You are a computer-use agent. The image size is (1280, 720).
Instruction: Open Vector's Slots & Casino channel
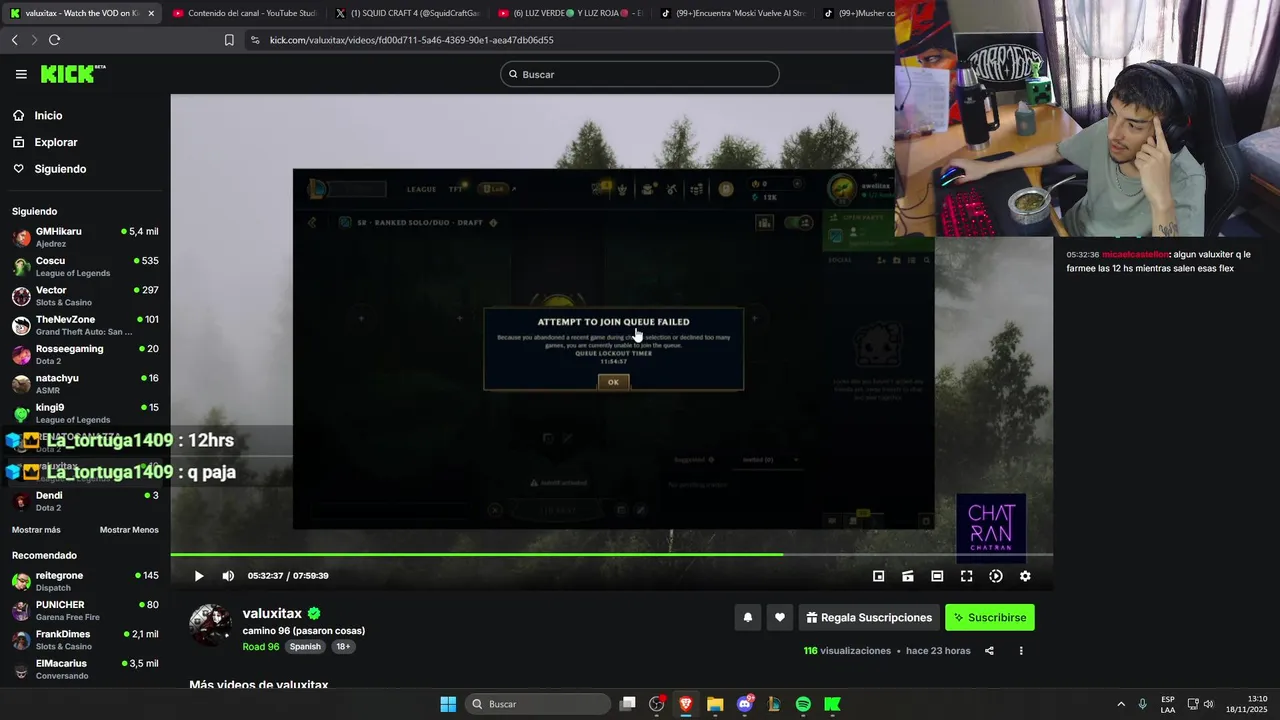click(85, 296)
